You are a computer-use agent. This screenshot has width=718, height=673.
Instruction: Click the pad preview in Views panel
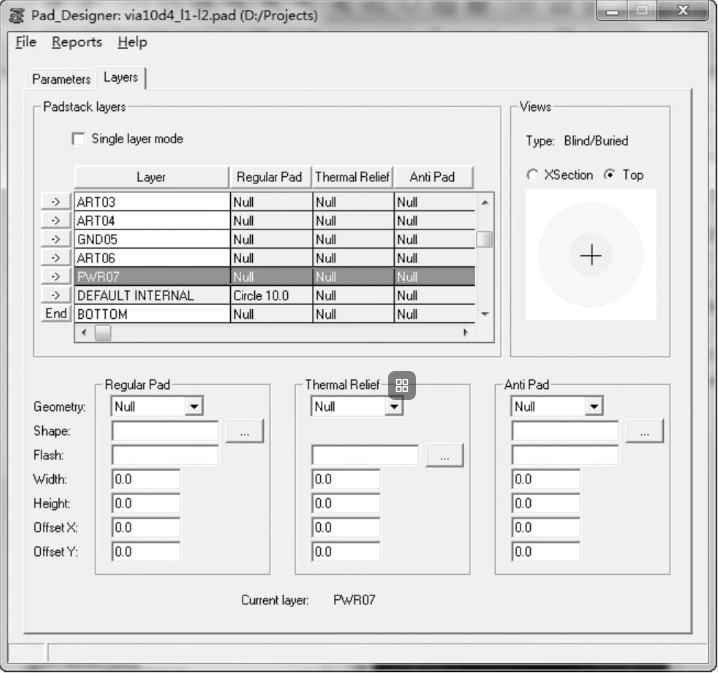pos(591,255)
